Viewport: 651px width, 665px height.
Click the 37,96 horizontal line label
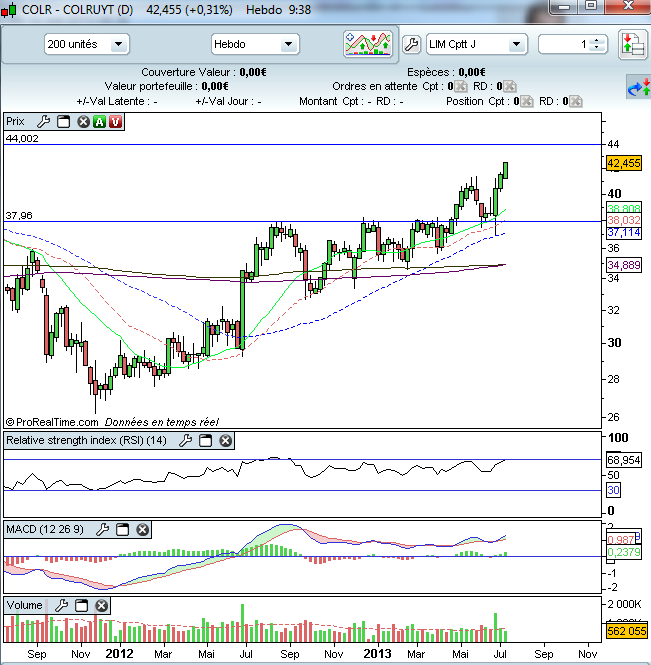click(19, 215)
